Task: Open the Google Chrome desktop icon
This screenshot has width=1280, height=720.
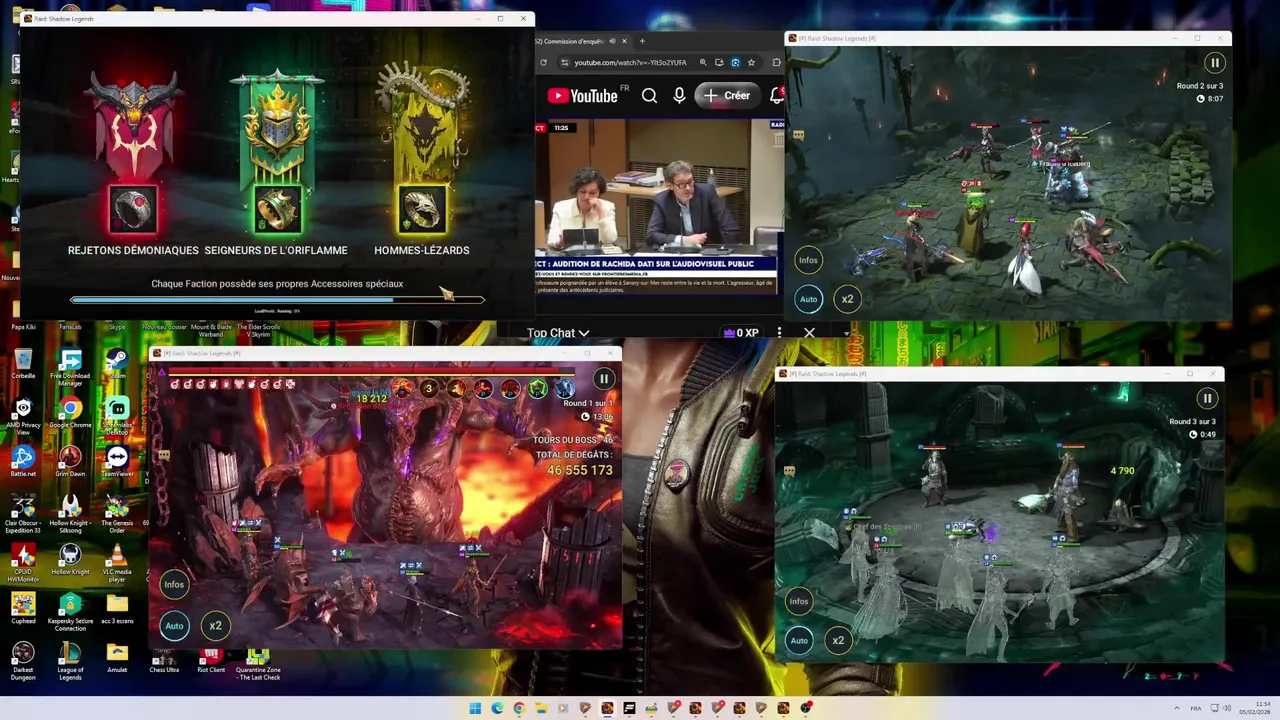Action: point(70,412)
